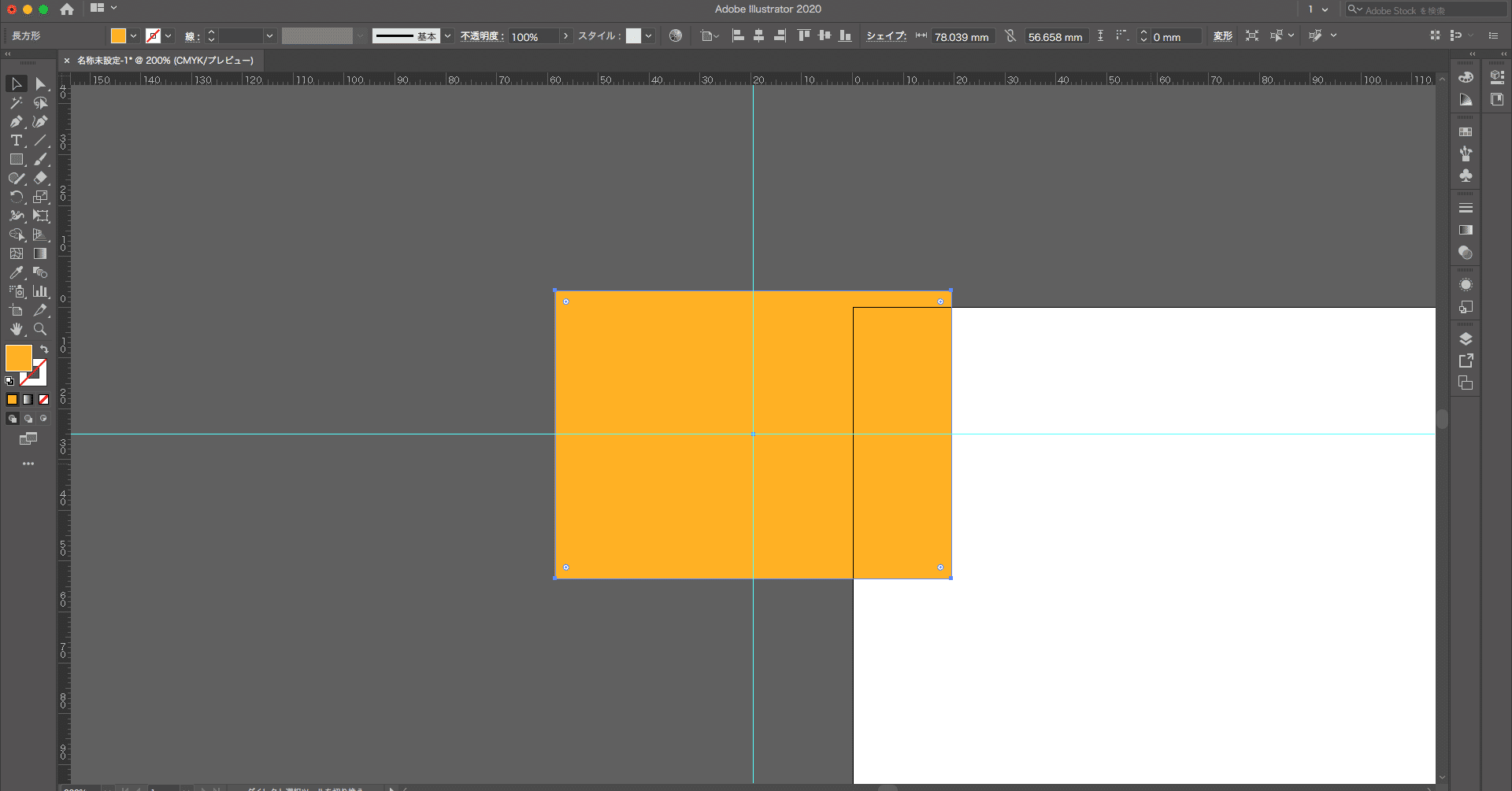
Task: Select the Artboard tool
Action: [x=17, y=310]
